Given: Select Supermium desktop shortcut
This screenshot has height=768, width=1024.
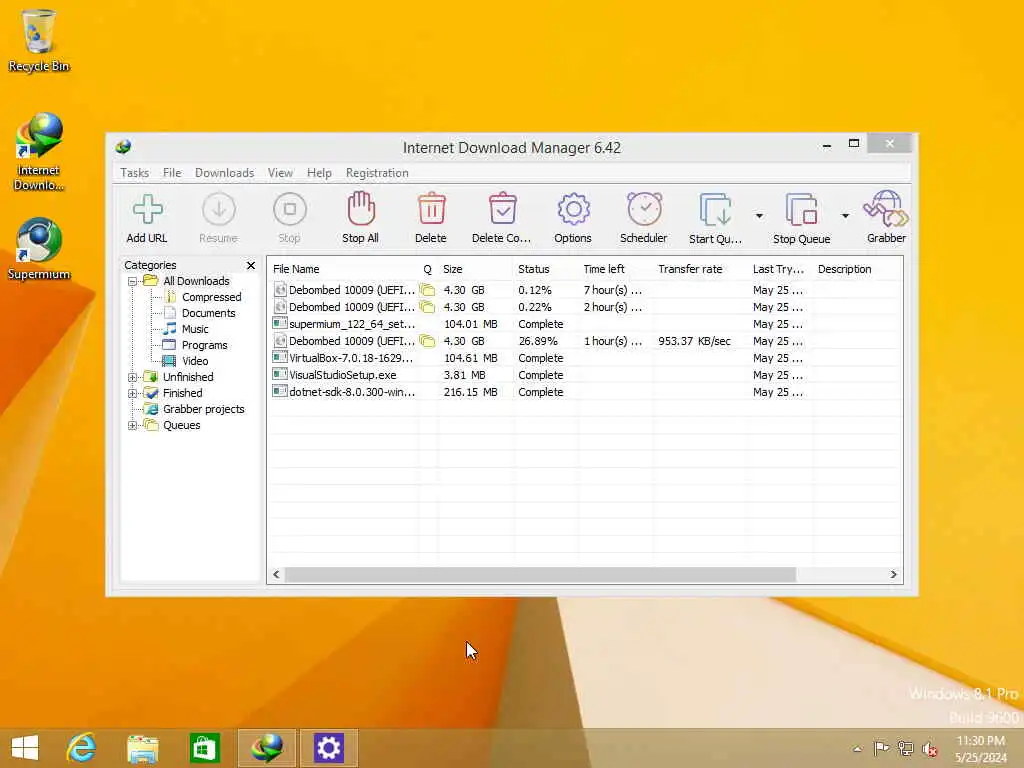Looking at the screenshot, I should pos(39,249).
